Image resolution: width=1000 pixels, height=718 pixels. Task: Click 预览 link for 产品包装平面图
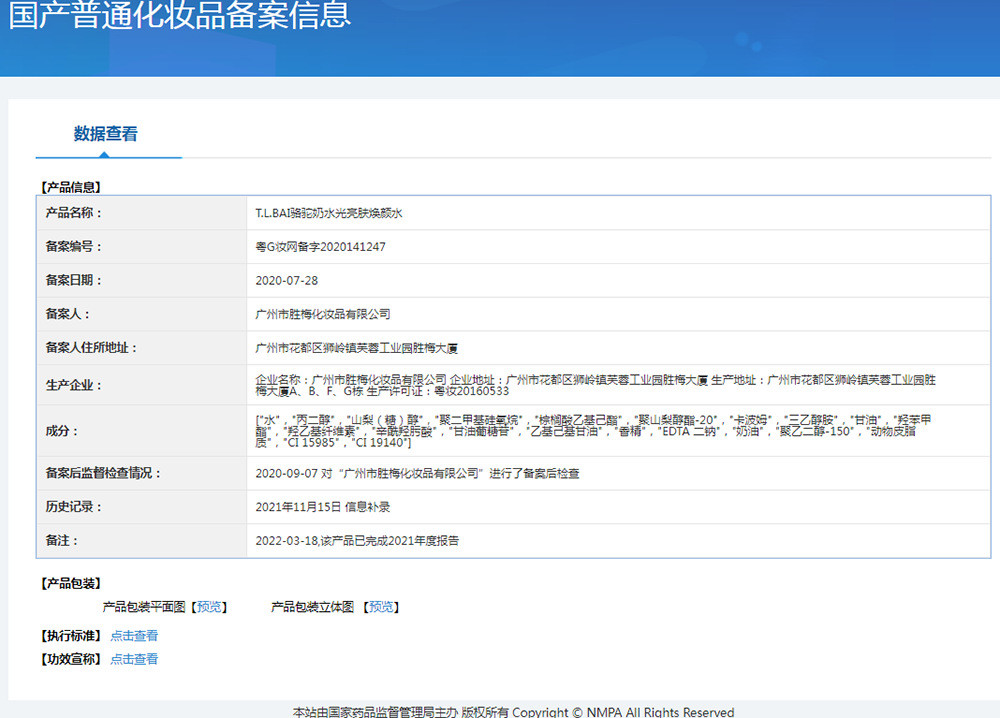pyautogui.click(x=209, y=607)
